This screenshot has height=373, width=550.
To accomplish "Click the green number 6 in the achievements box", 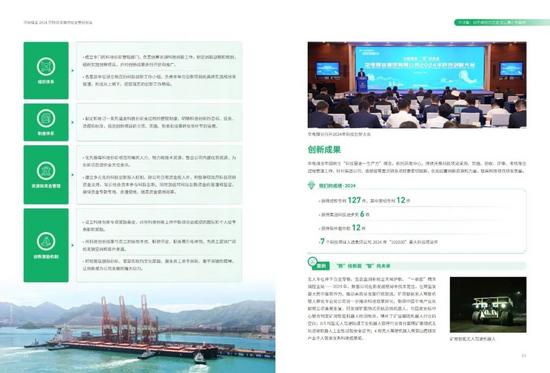I will coord(362,214).
